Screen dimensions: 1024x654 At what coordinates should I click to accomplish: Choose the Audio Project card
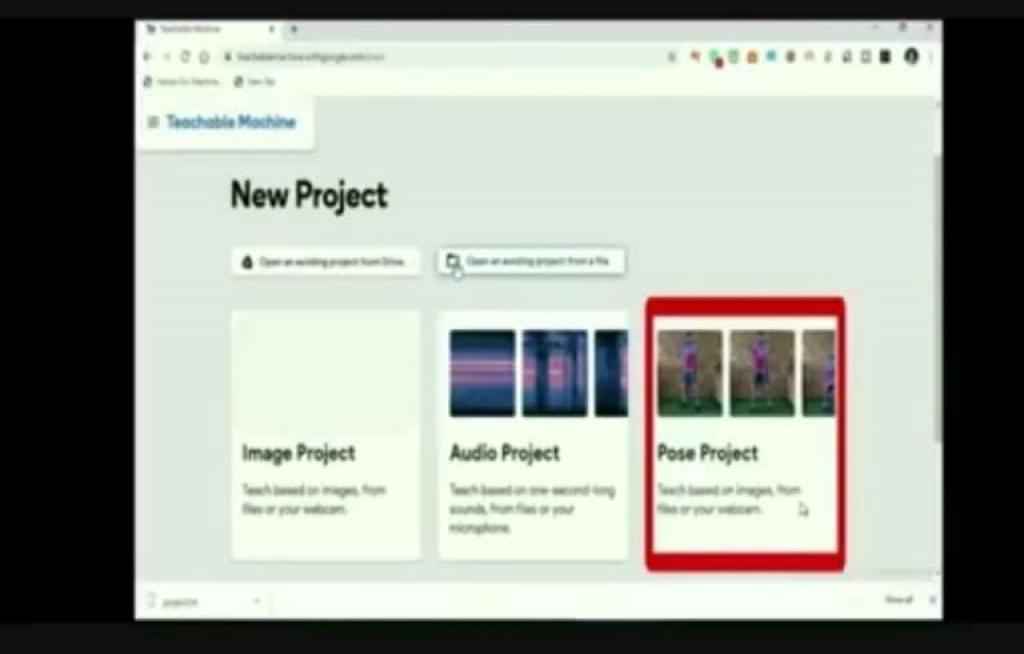(x=533, y=435)
